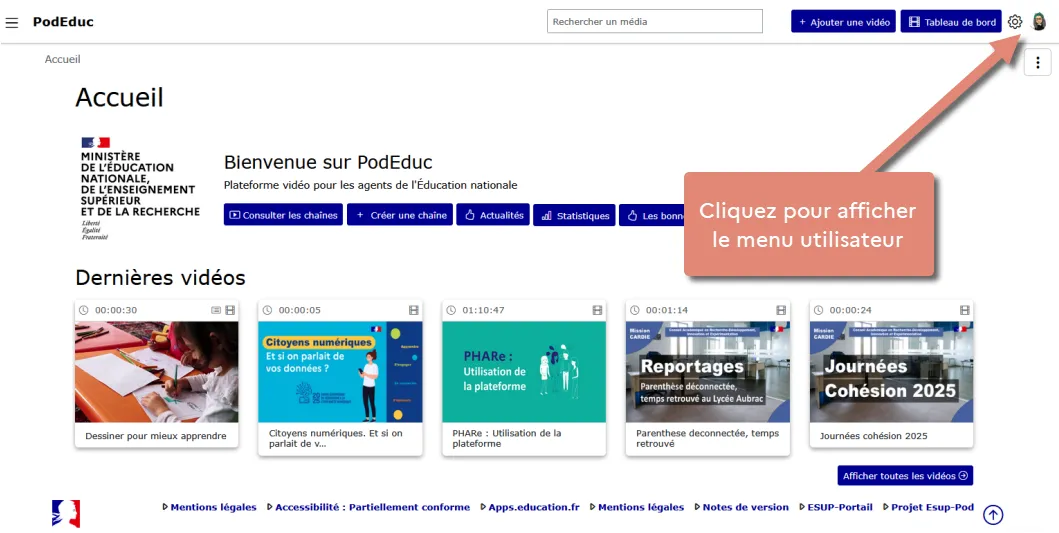Click the clock icon beside 01:10:47
The image size is (1059, 533).
coord(451,310)
